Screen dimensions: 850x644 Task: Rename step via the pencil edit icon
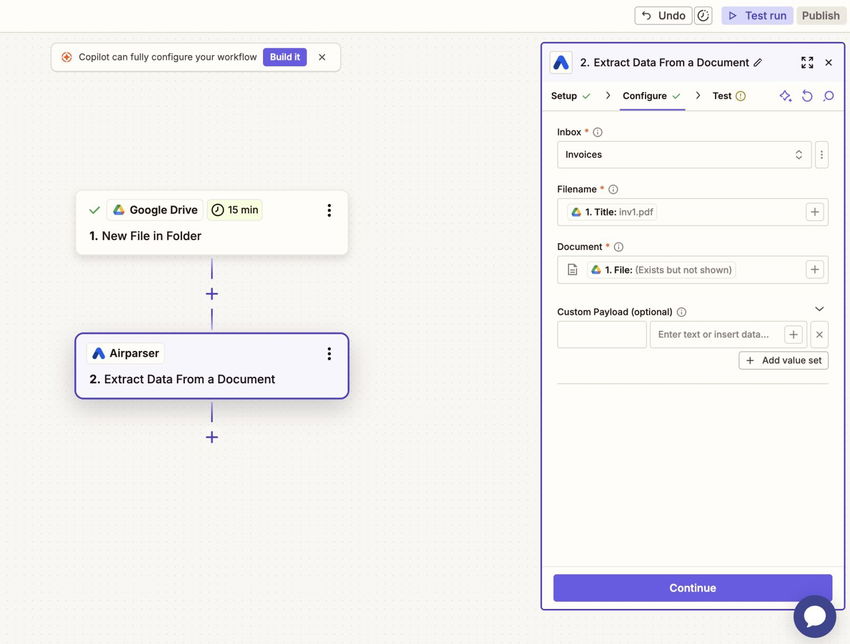[x=758, y=62]
